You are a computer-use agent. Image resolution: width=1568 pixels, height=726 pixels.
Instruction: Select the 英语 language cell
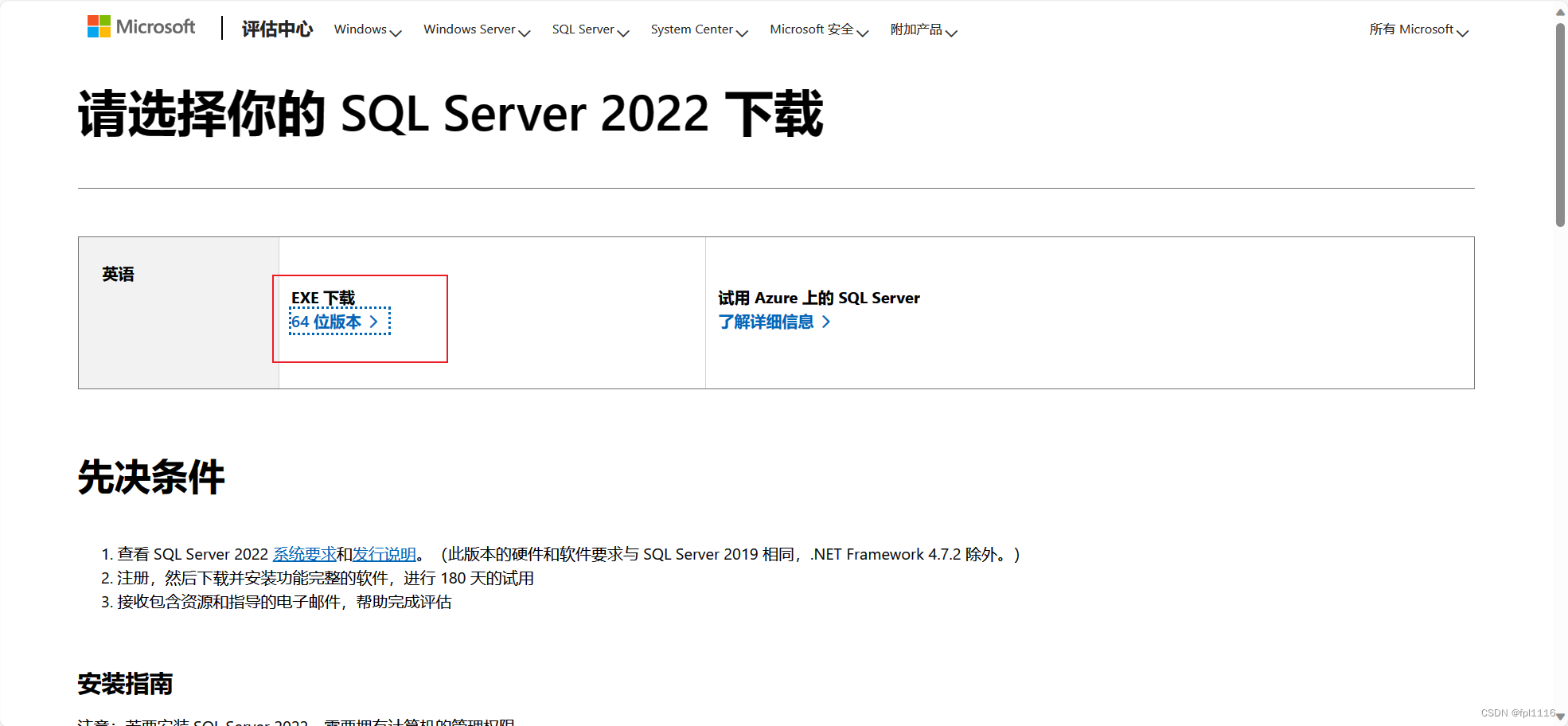click(178, 313)
